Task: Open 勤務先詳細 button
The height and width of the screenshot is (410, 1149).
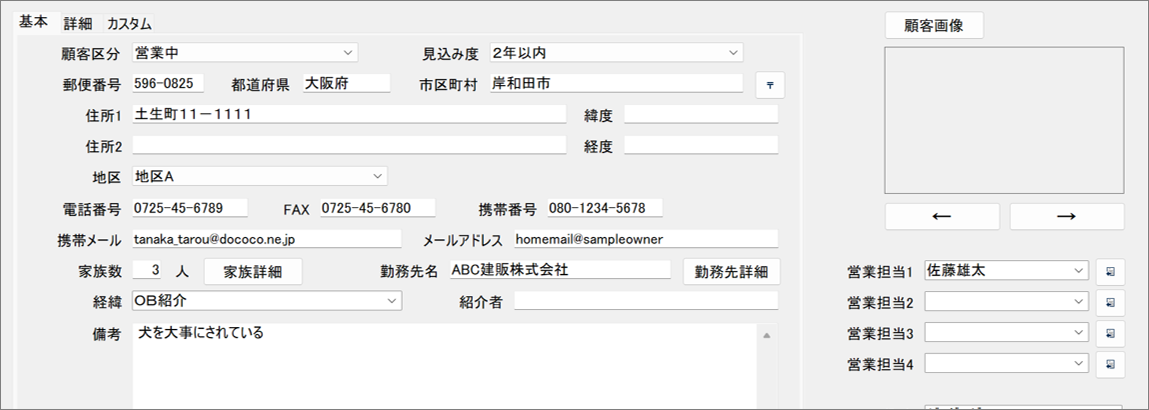Action: (730, 271)
